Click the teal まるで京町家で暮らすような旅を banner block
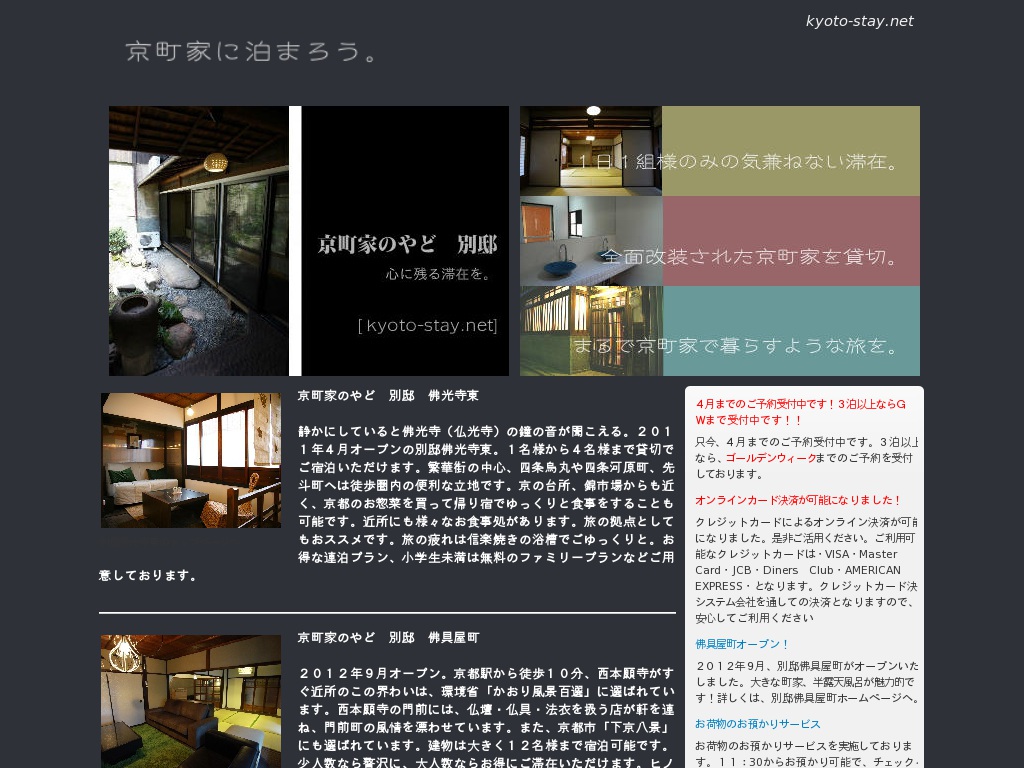The width and height of the screenshot is (1024, 768). point(790,331)
